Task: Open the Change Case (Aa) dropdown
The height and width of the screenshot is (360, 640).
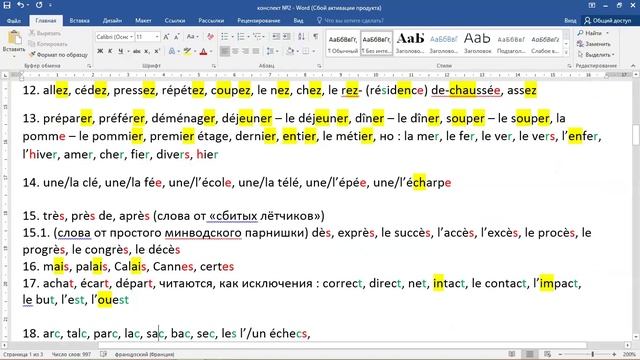Action: coord(192,37)
